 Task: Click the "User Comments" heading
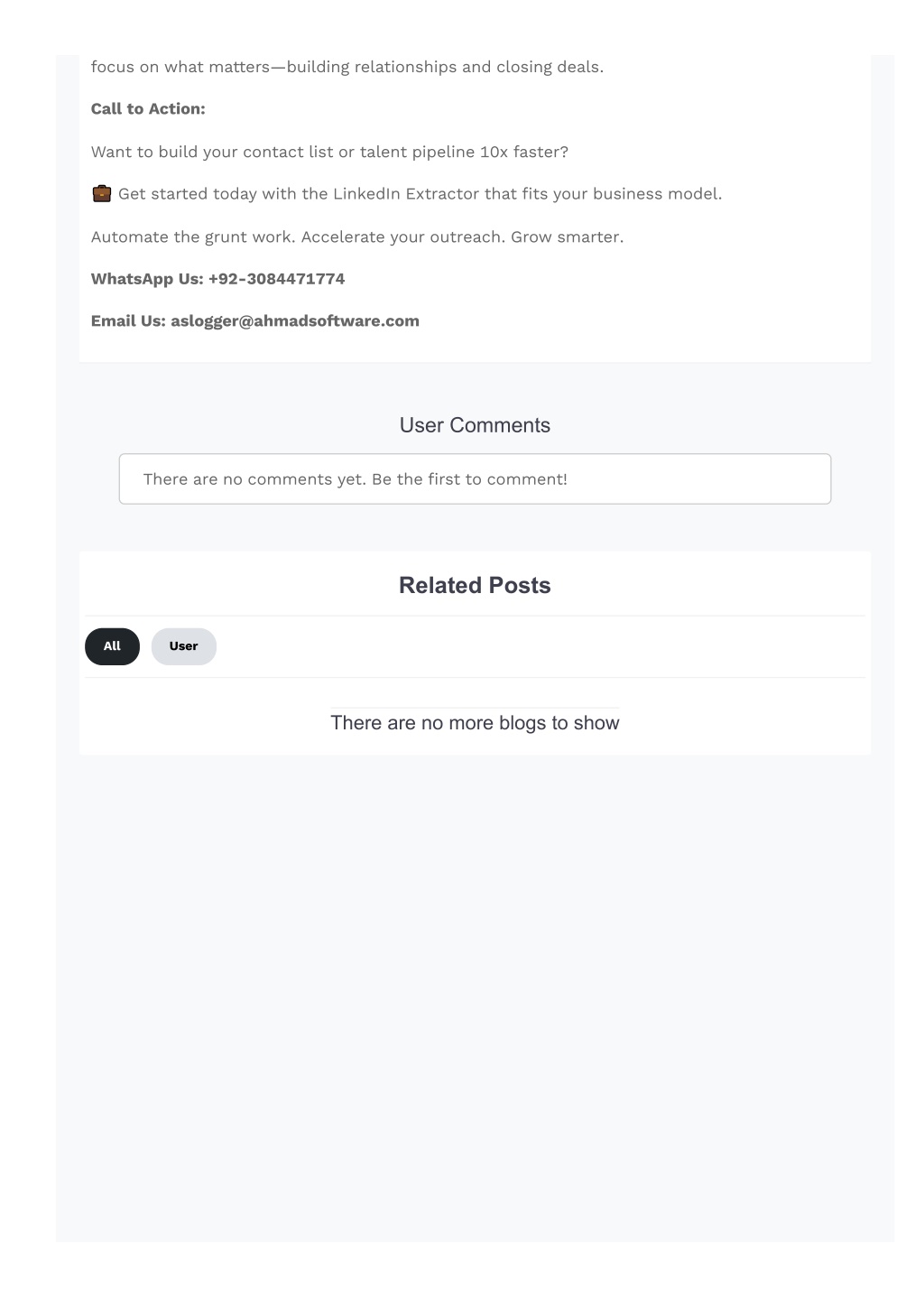475,425
